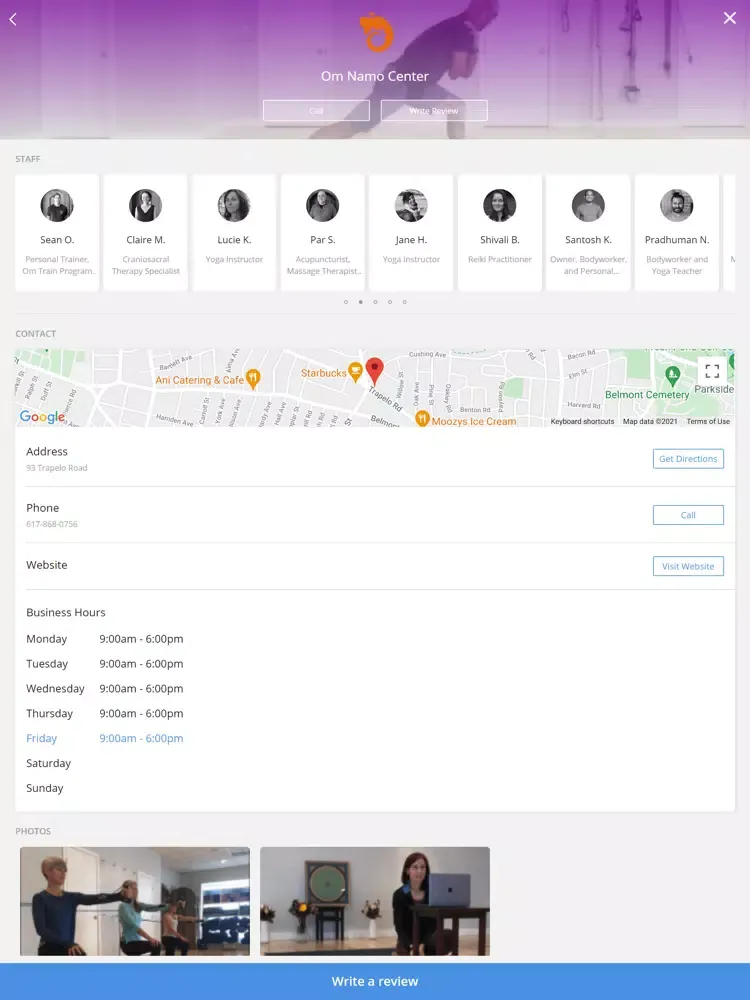Image resolution: width=750 pixels, height=1000 pixels.
Task: Click the Belmont Cemetery green marker
Action: click(672, 375)
